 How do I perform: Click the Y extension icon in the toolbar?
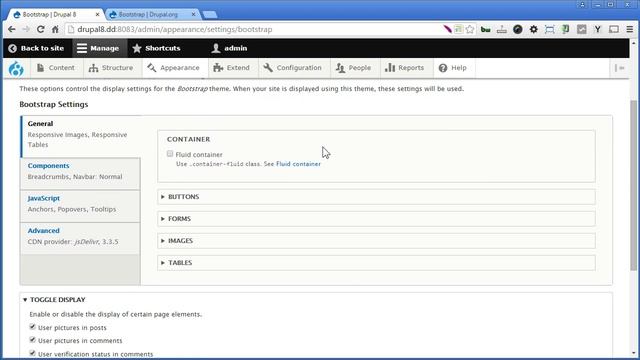598,29
